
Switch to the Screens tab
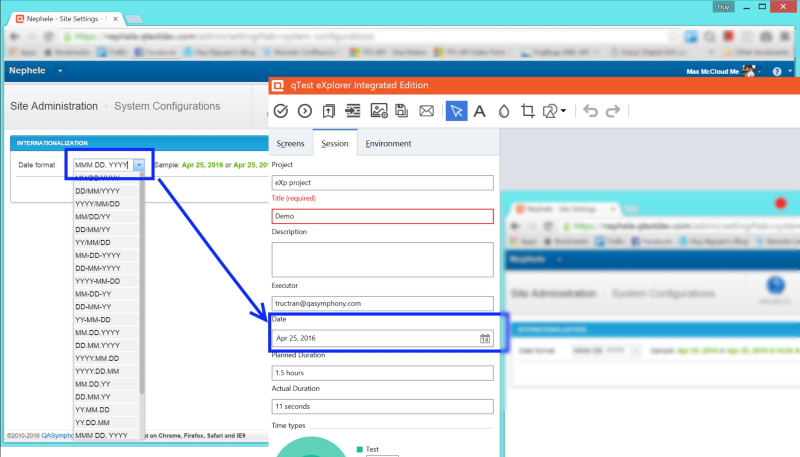(x=290, y=144)
